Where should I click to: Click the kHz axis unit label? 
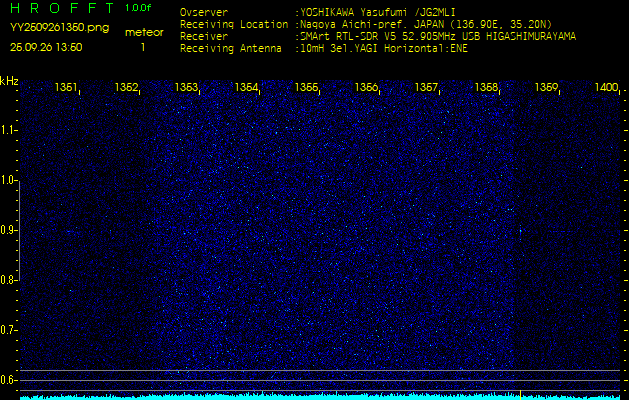pos(9,81)
